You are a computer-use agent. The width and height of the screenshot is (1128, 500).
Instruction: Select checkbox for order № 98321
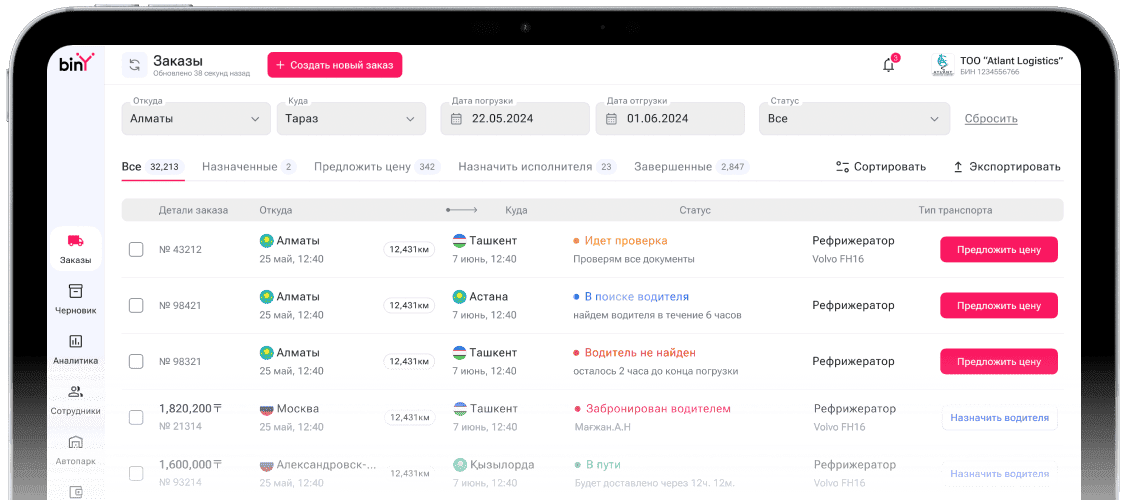136,362
